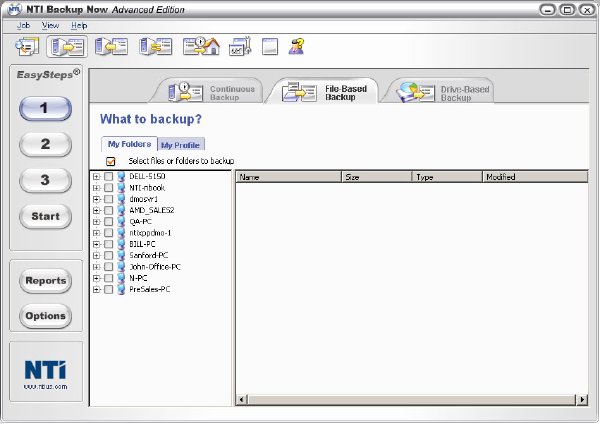Open the Job menu
The width and height of the screenshot is (600, 424).
(23, 25)
